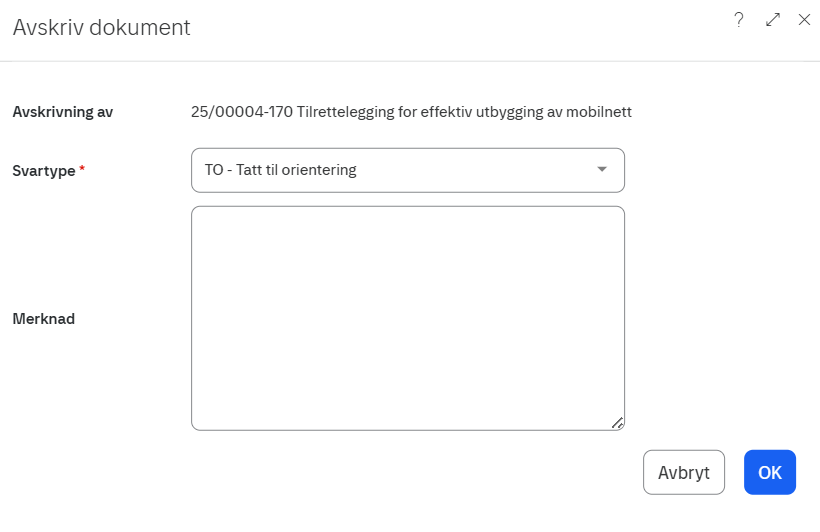Click the Svartype dropdown arrow
Image resolution: width=820 pixels, height=532 pixels.
pyautogui.click(x=602, y=170)
